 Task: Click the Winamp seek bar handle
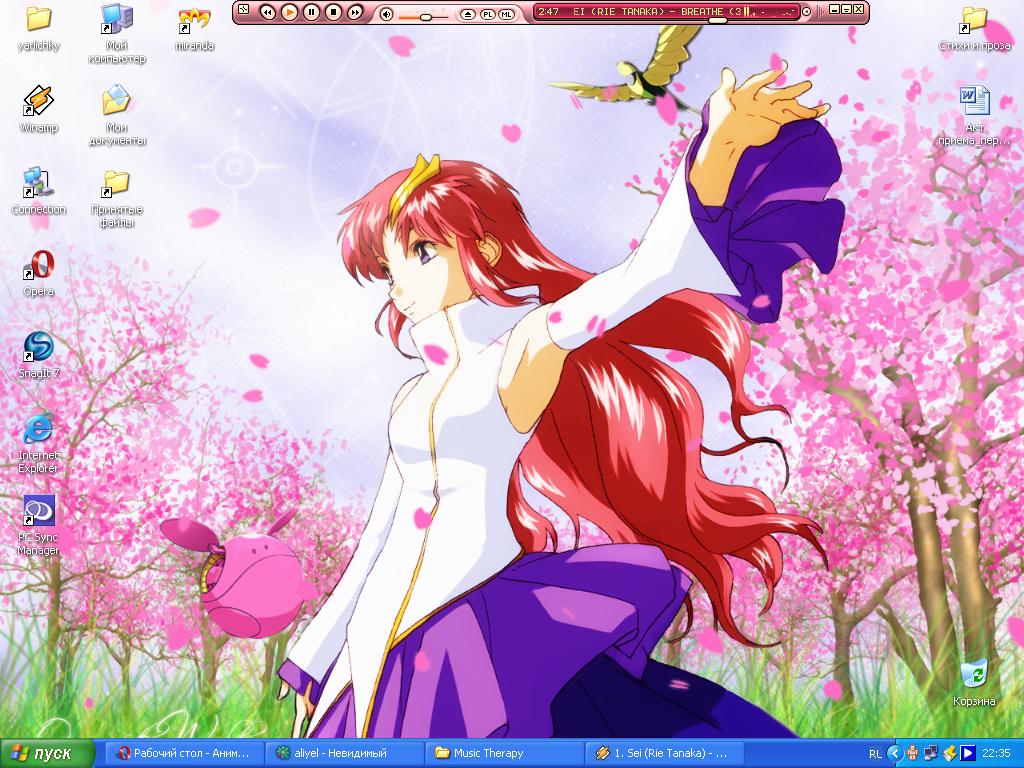pos(717,21)
